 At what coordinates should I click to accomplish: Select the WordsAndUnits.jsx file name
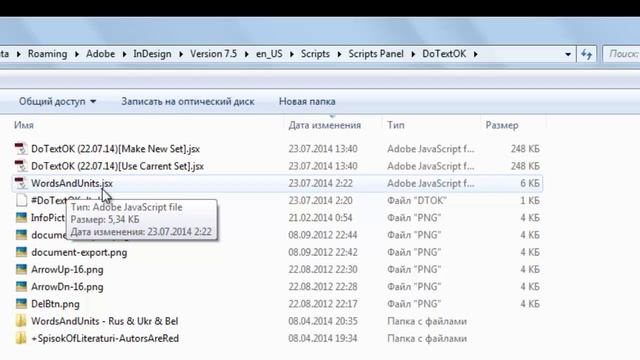coord(72,183)
